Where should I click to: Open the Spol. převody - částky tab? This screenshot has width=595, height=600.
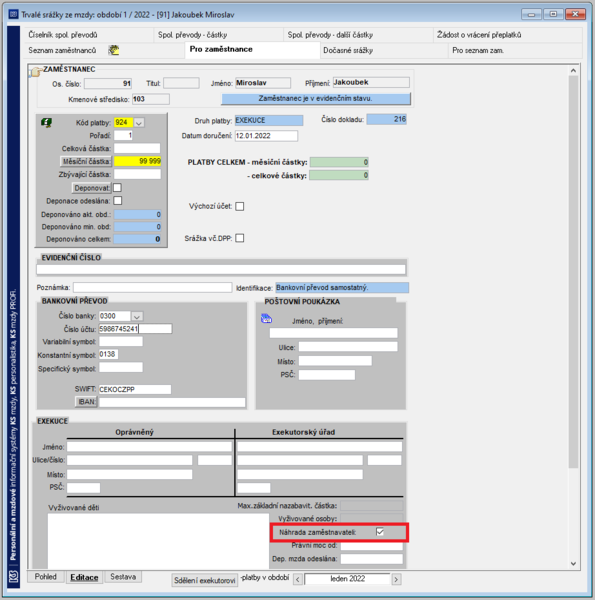(x=192, y=35)
